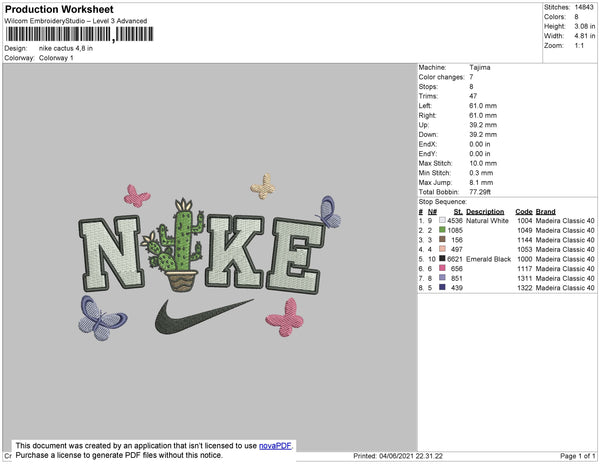
Task: Click the peach swatch in row 4
Action: tap(442, 249)
